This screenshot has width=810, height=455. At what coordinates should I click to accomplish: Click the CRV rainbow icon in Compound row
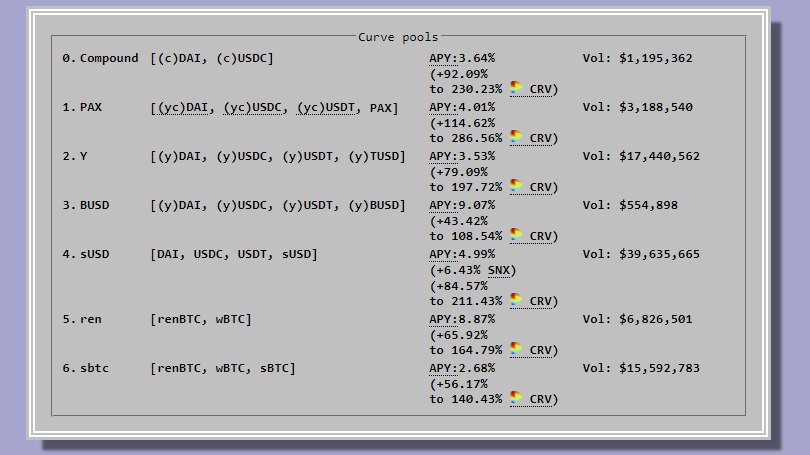tap(516, 88)
